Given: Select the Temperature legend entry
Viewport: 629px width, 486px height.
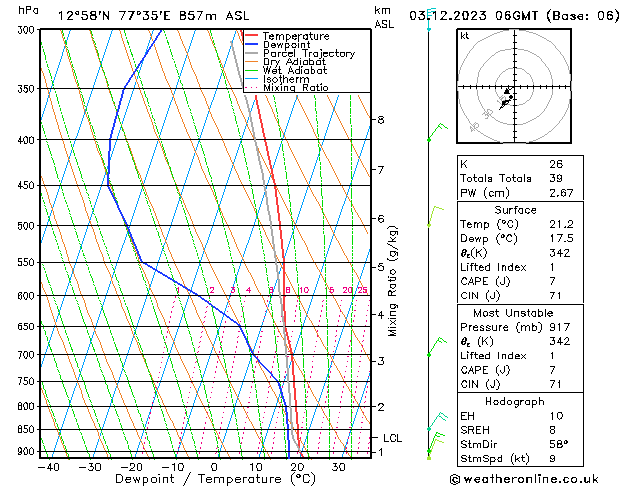Looking at the screenshot, I should (x=296, y=36).
